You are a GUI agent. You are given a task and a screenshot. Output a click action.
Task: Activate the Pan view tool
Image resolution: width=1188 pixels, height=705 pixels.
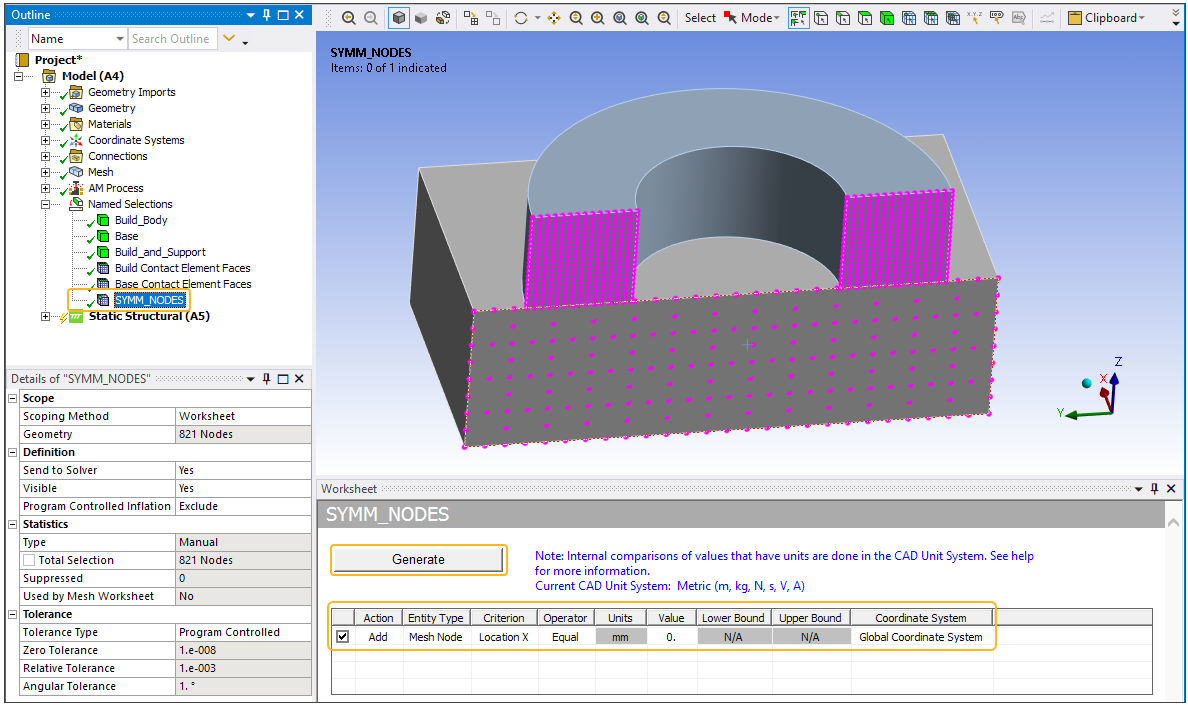554,17
